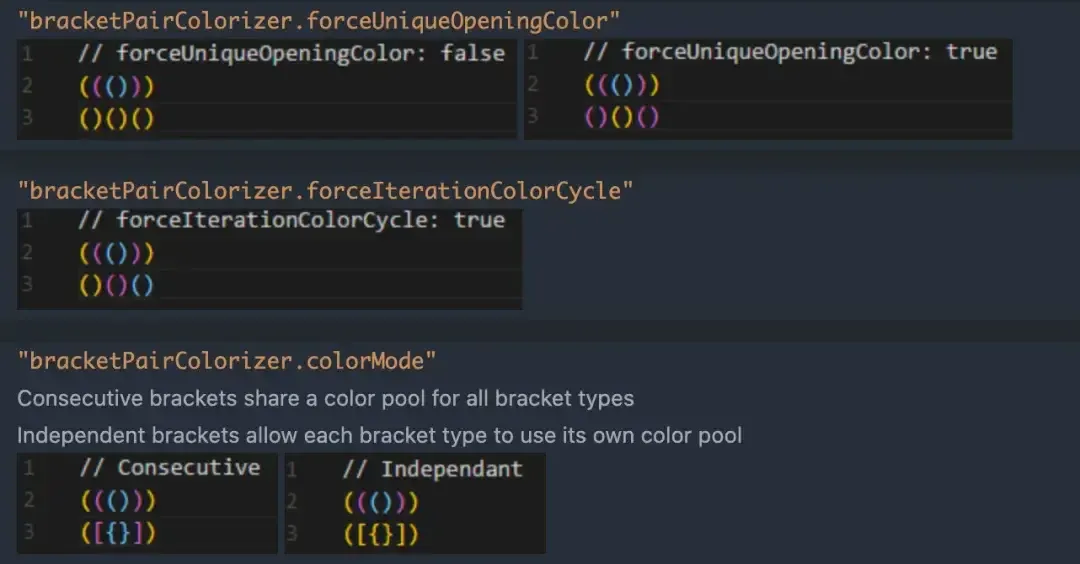The width and height of the screenshot is (1080, 564).
Task: Click "([{}])" line in the Independant example
Action: [380, 535]
